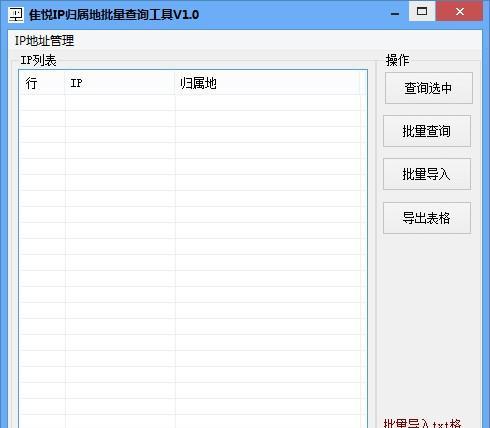Screen dimensions: 490x428
Task: Maximize the window
Action: pyautogui.click(x=422, y=11)
